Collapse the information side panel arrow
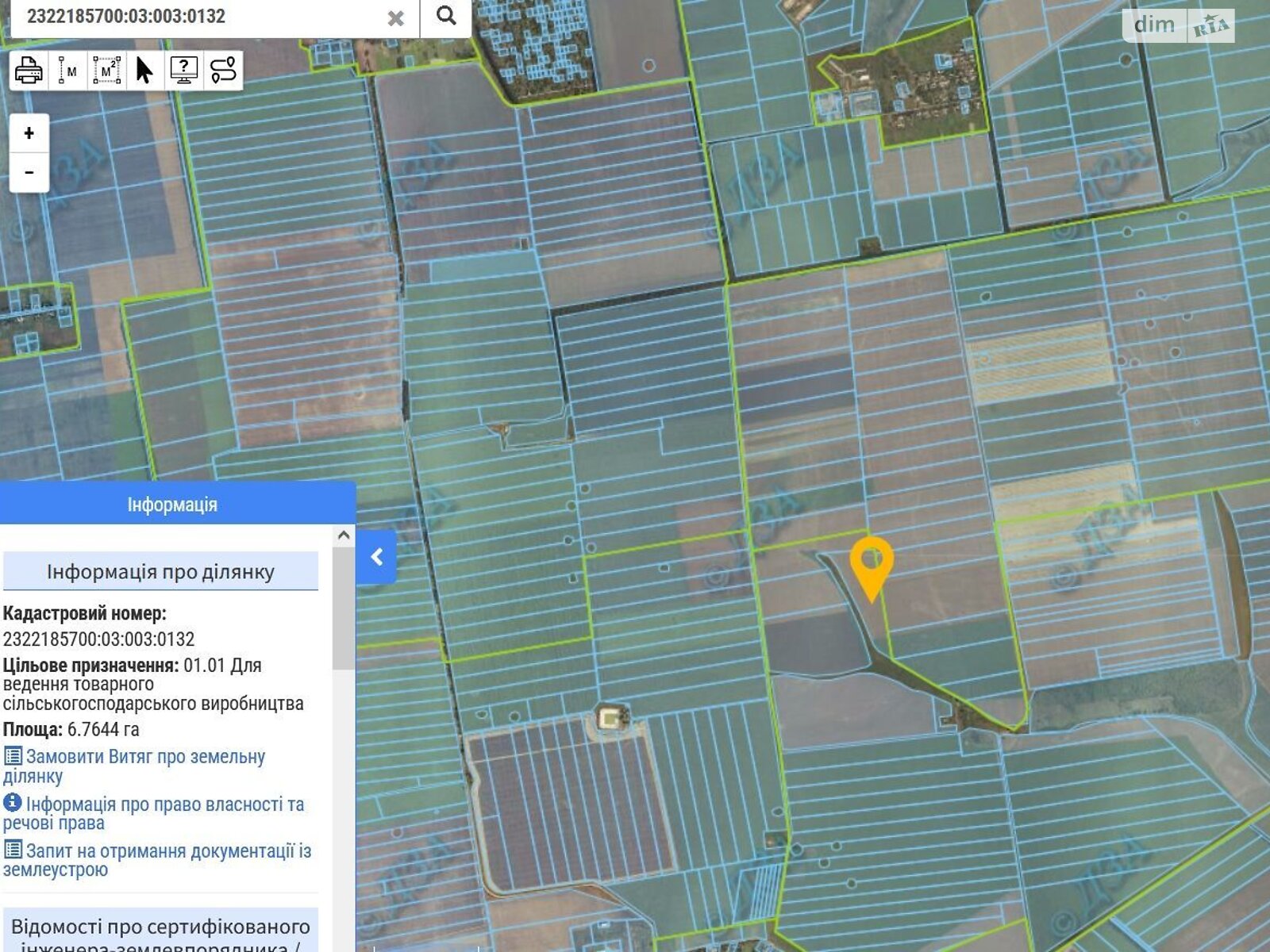1270x952 pixels. point(377,557)
